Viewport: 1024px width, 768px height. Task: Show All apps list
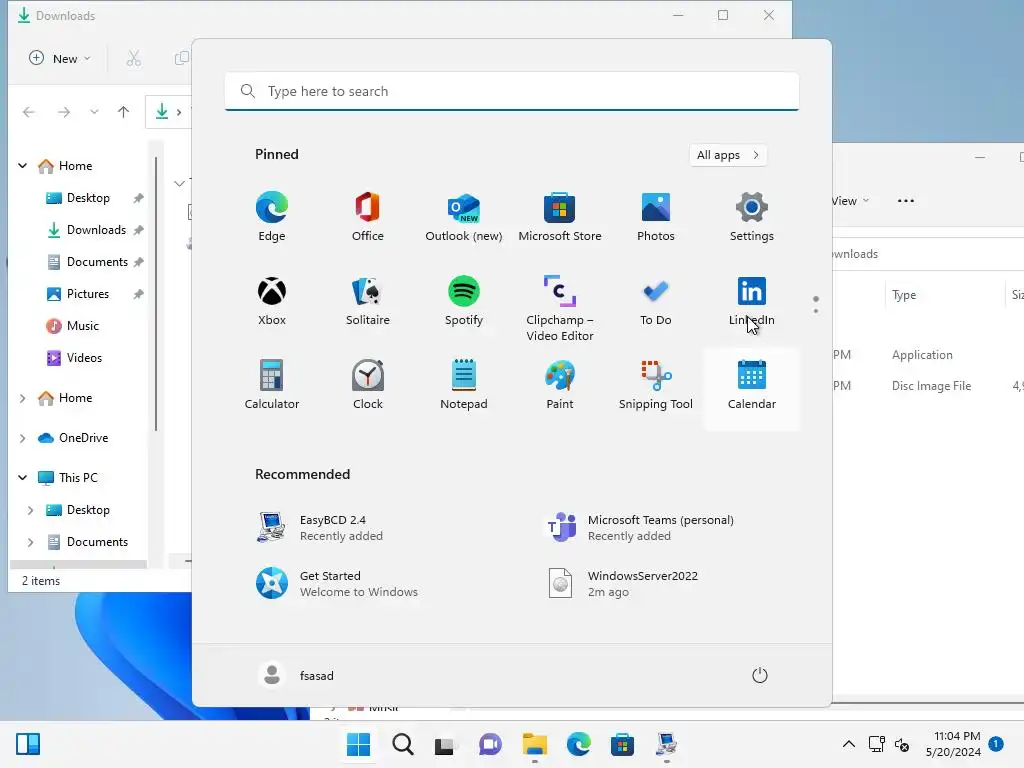coord(728,155)
